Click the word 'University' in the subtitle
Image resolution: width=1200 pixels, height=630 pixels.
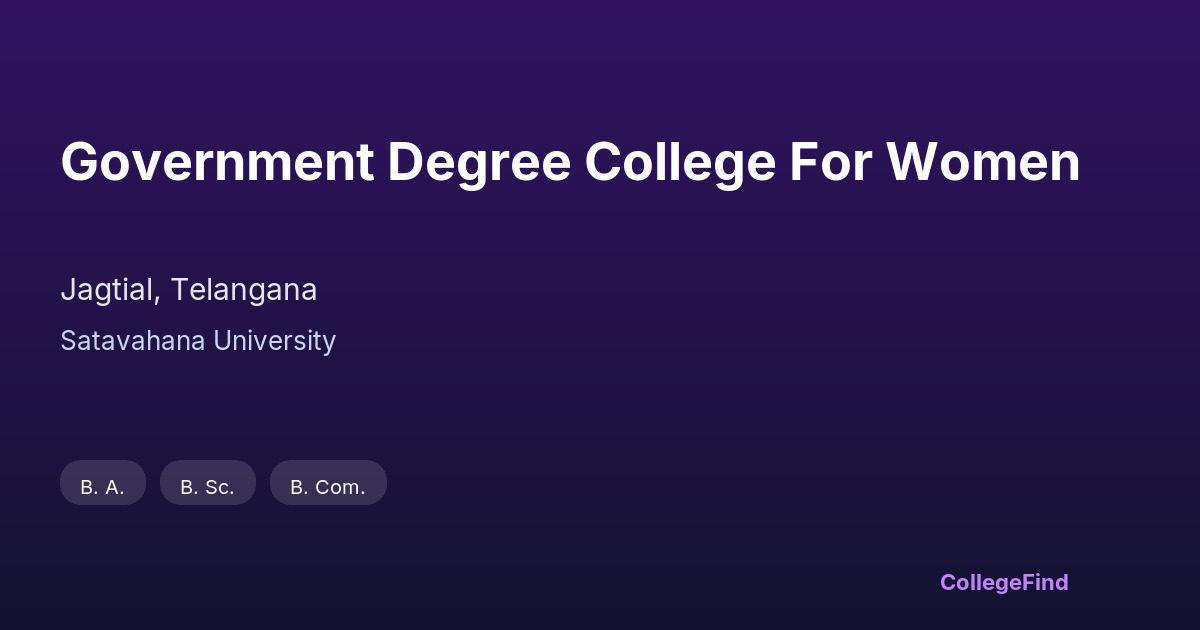click(x=275, y=341)
